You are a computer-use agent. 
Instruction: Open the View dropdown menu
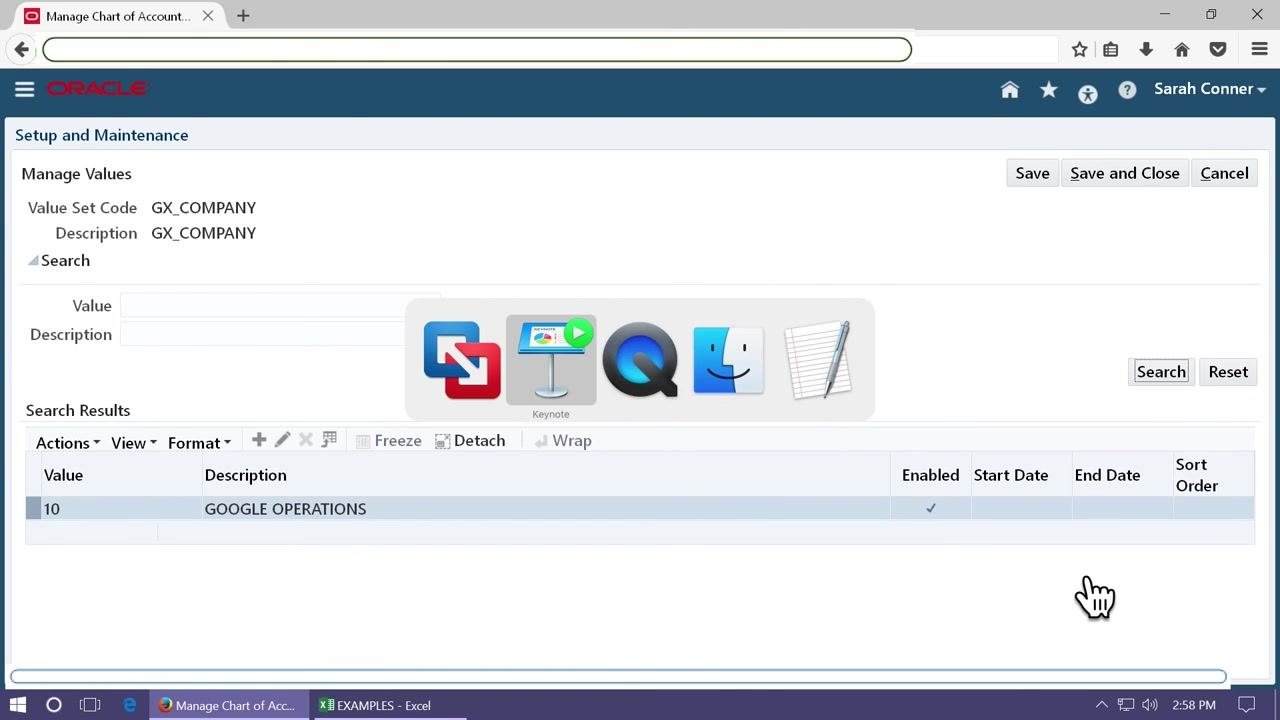tap(134, 443)
